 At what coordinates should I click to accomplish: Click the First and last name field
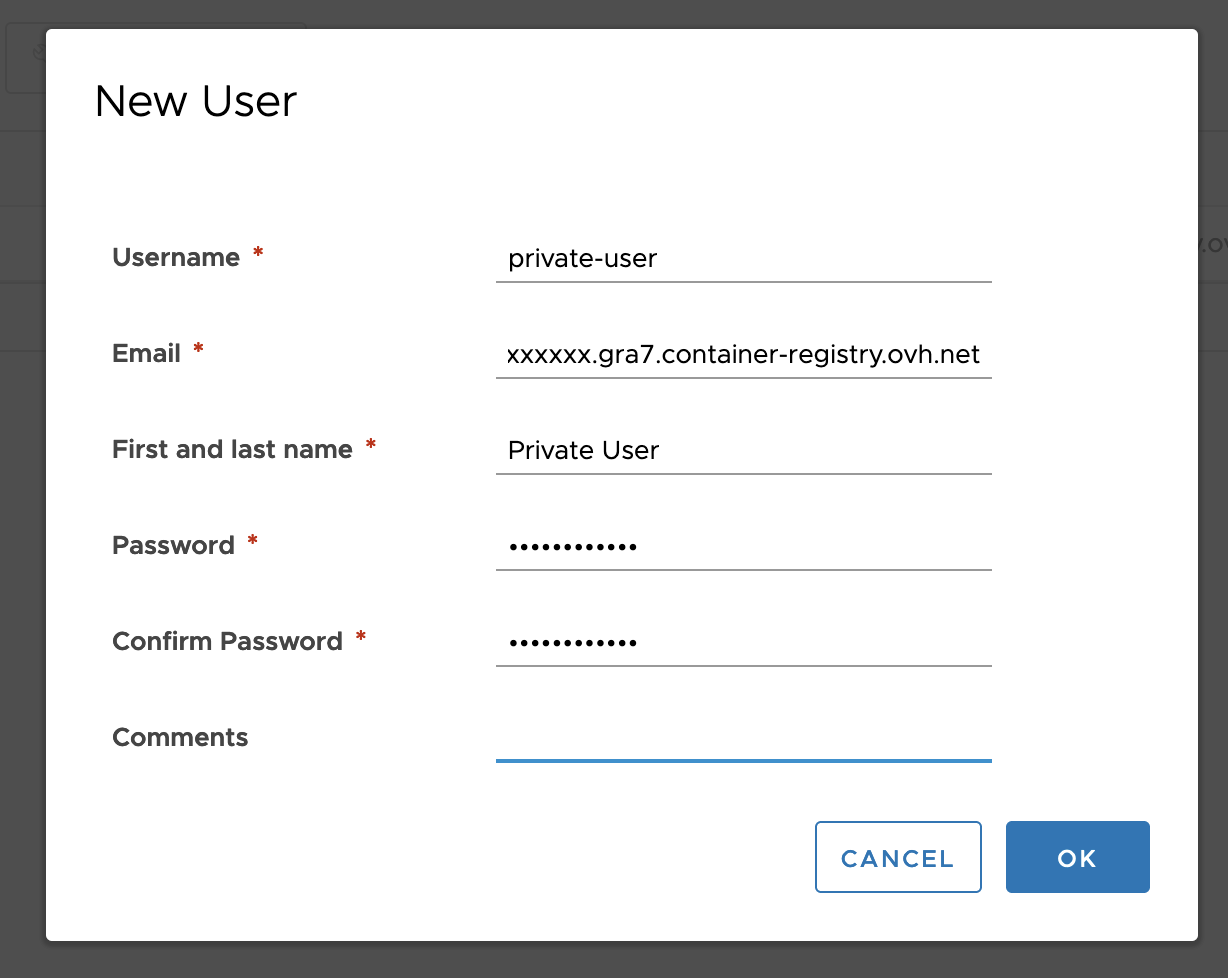744,451
